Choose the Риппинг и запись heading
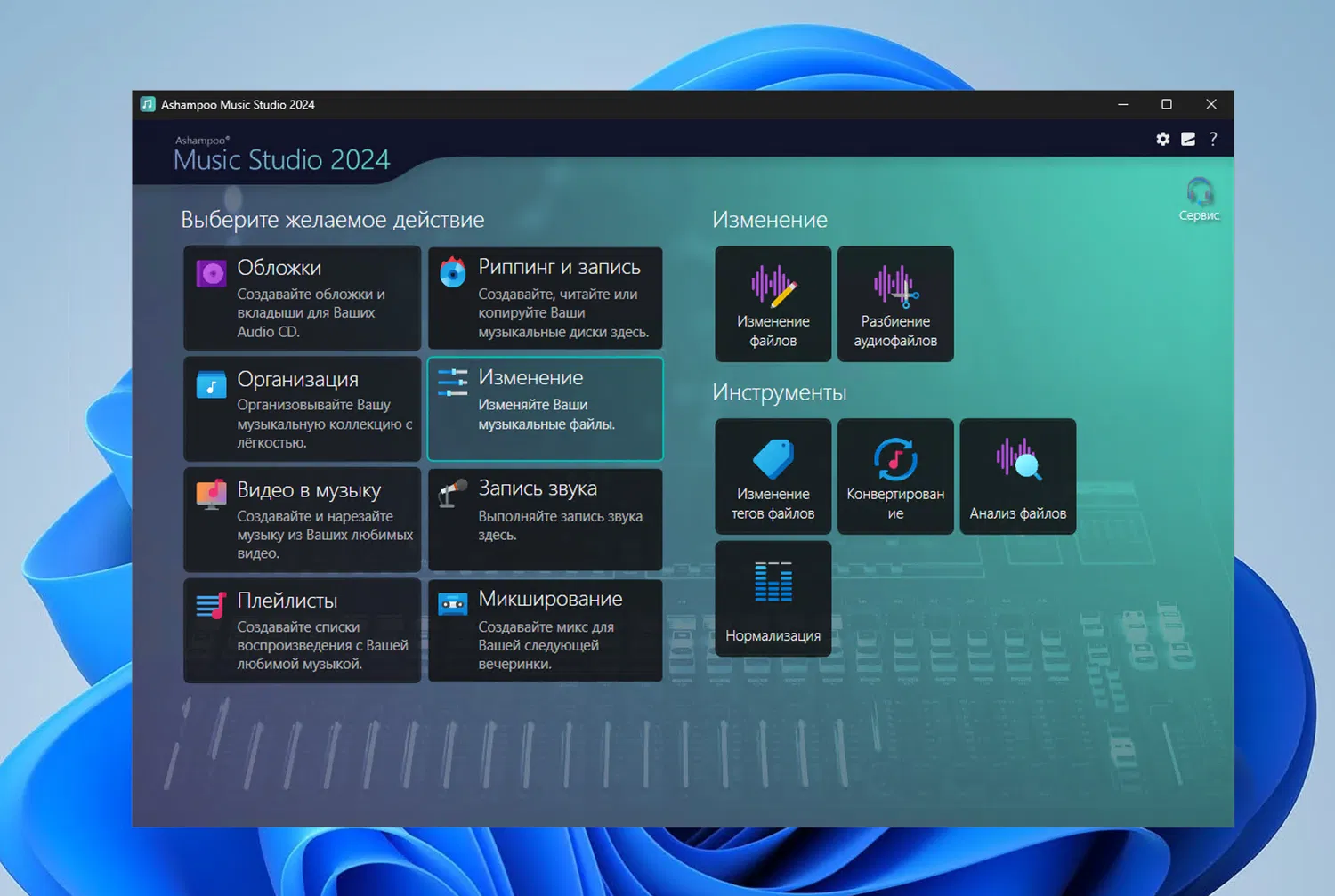1335x896 pixels. point(559,267)
